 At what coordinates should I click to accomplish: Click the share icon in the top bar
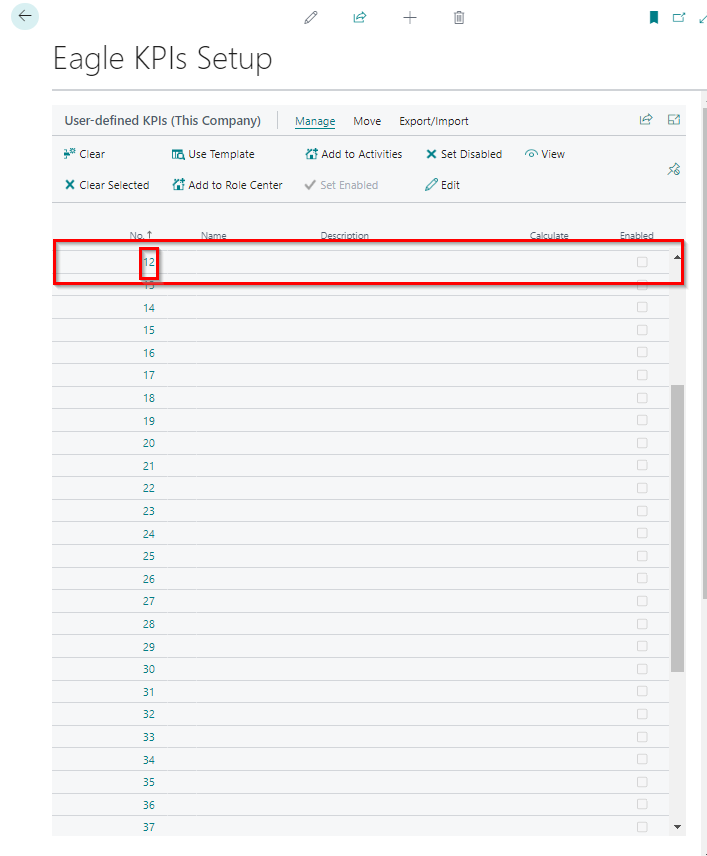click(x=360, y=18)
